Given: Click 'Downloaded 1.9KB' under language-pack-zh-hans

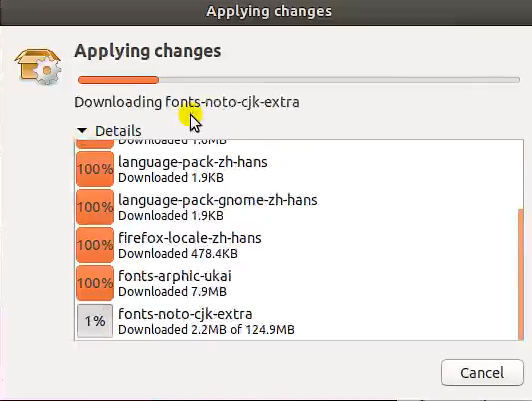Looking at the screenshot, I should [x=171, y=178].
